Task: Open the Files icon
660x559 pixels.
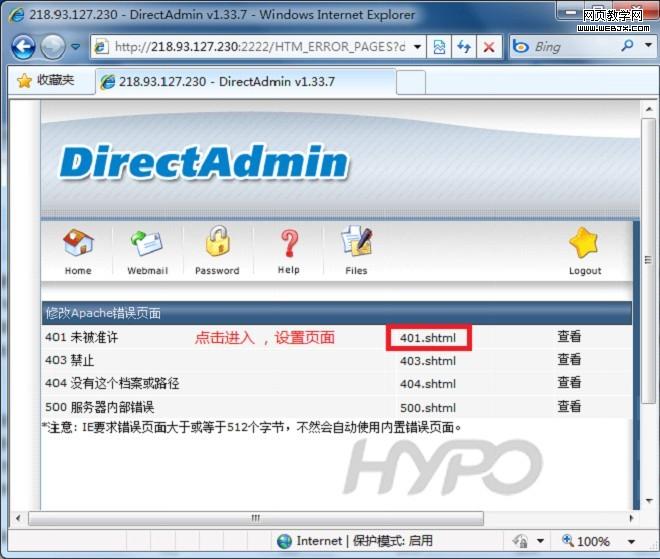Action: [356, 243]
